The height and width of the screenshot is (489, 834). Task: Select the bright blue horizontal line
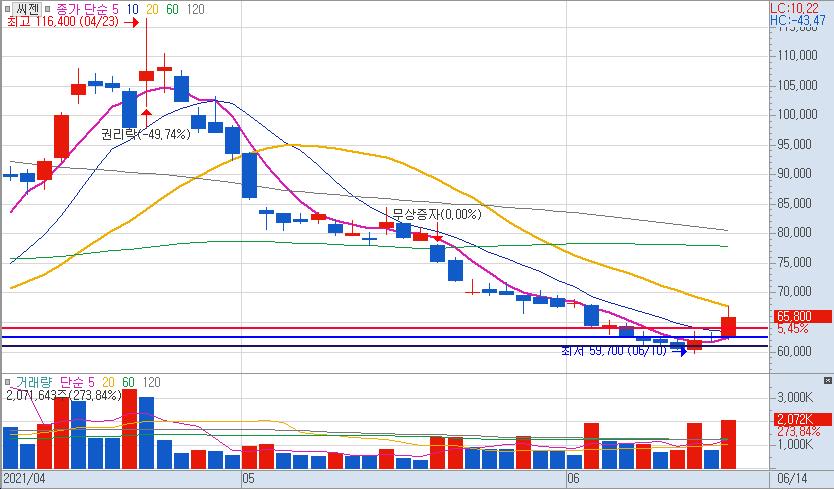click(x=385, y=337)
